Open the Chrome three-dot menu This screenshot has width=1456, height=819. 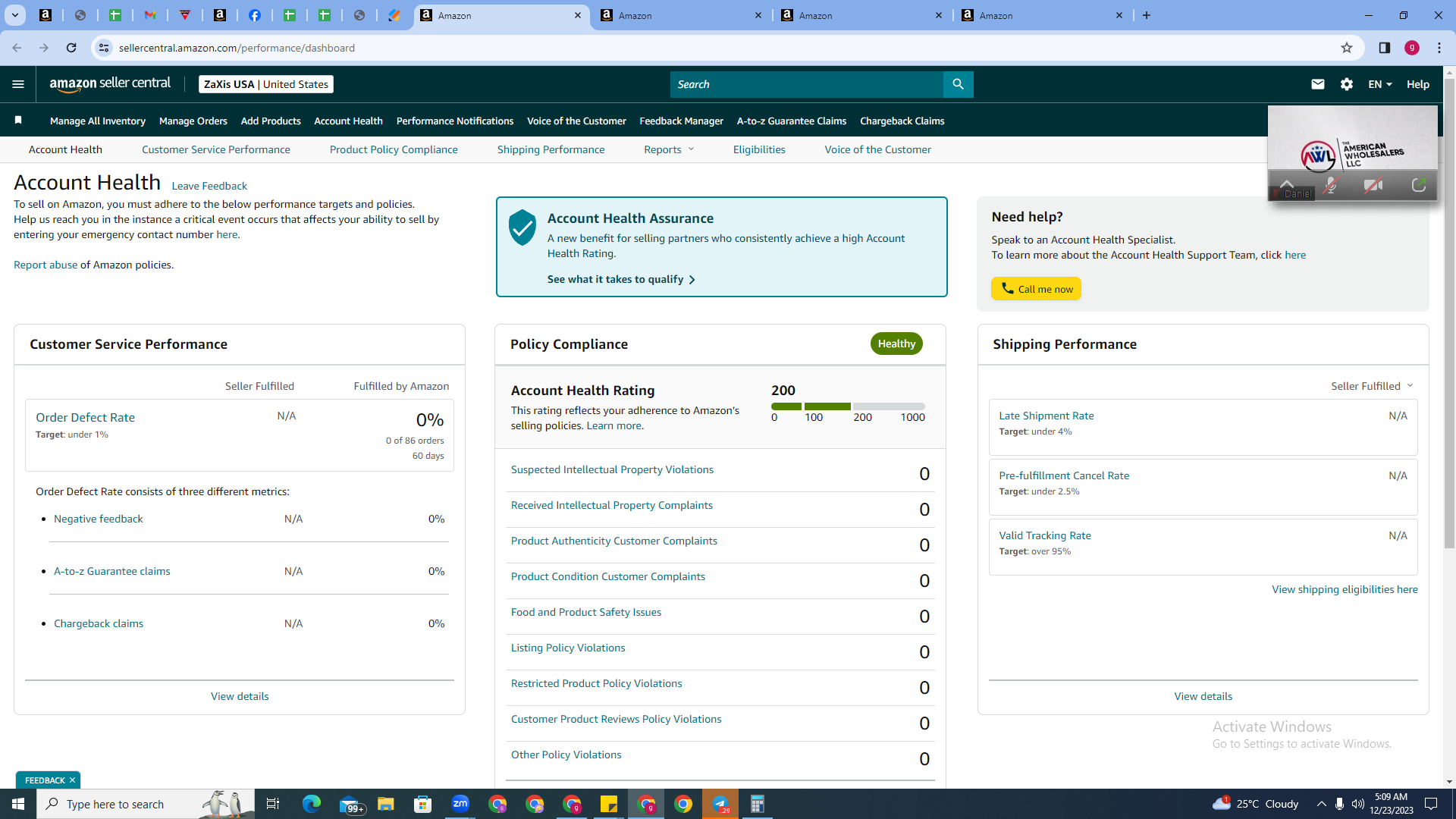[1439, 48]
